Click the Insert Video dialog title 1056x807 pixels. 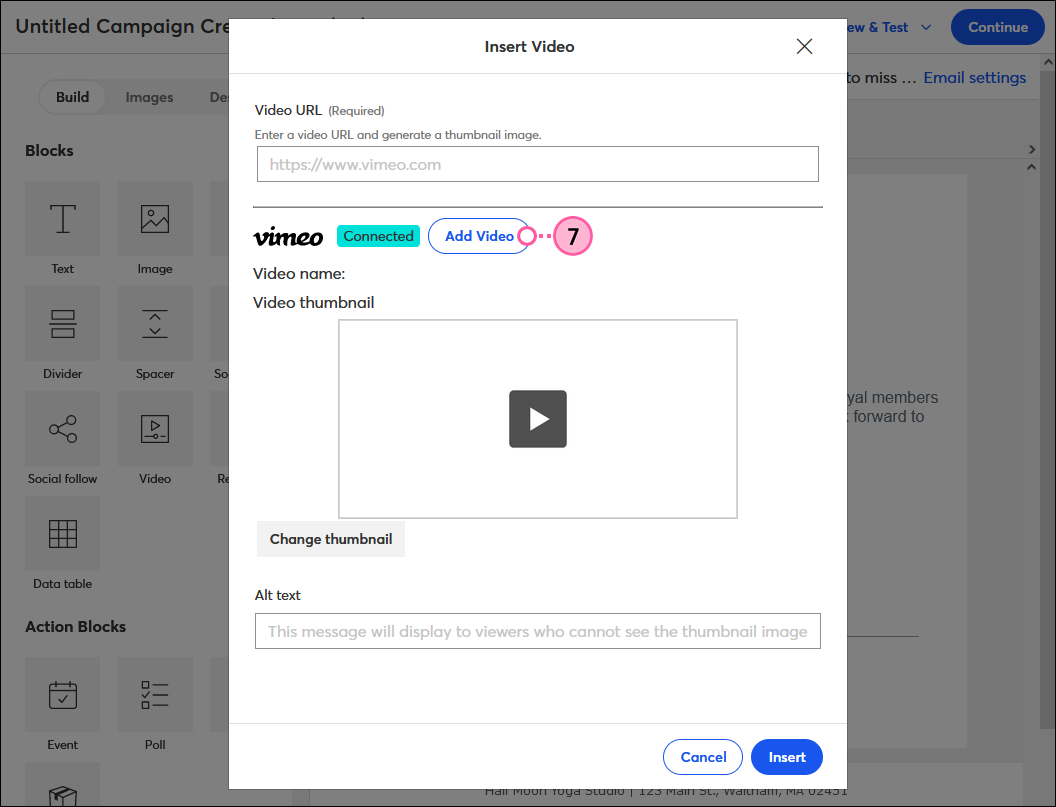pyautogui.click(x=529, y=46)
